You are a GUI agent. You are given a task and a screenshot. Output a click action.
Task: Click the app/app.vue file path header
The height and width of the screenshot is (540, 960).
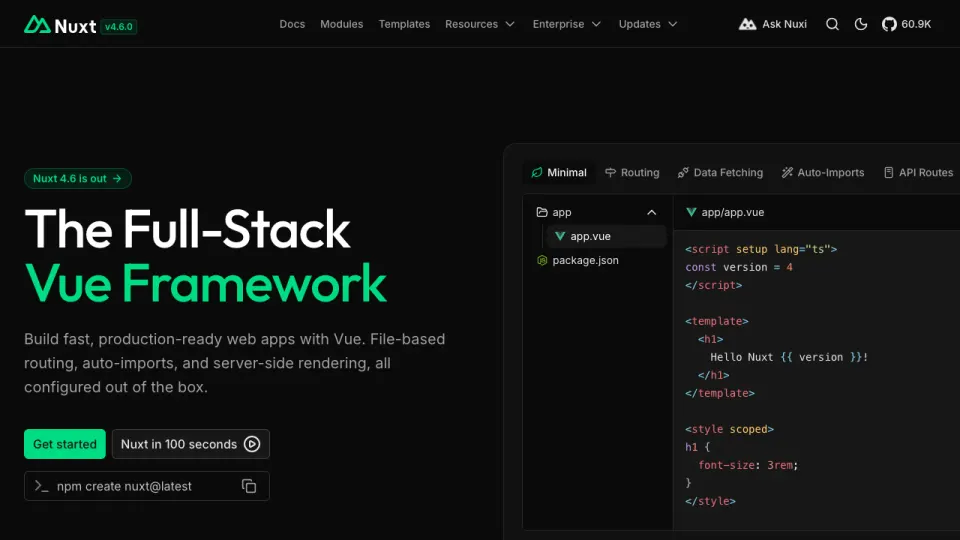(x=726, y=212)
